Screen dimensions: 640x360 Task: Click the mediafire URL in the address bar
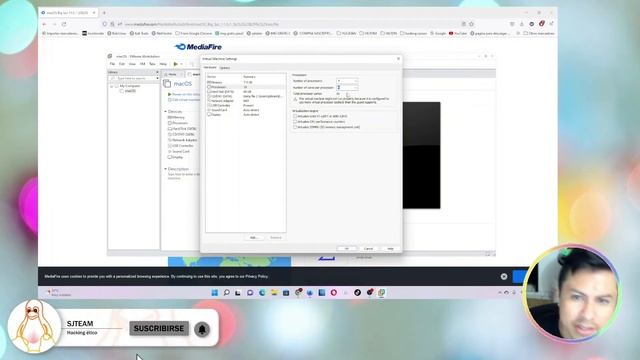coord(202,24)
